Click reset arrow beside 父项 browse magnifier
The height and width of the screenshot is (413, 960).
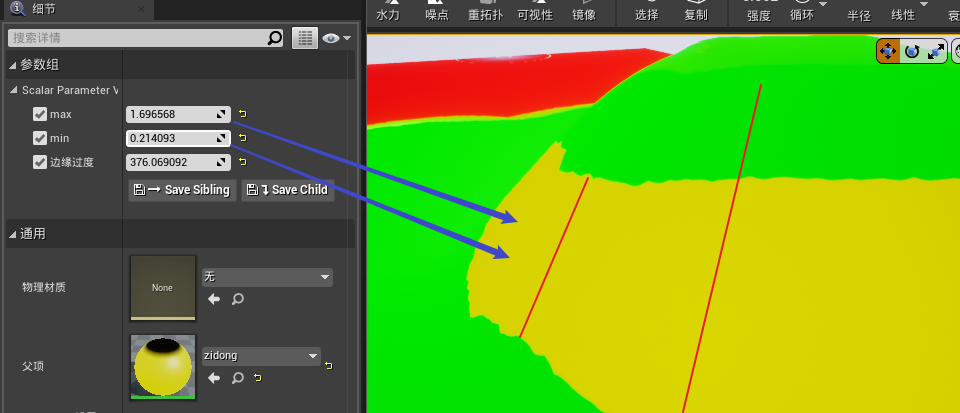[x=258, y=378]
